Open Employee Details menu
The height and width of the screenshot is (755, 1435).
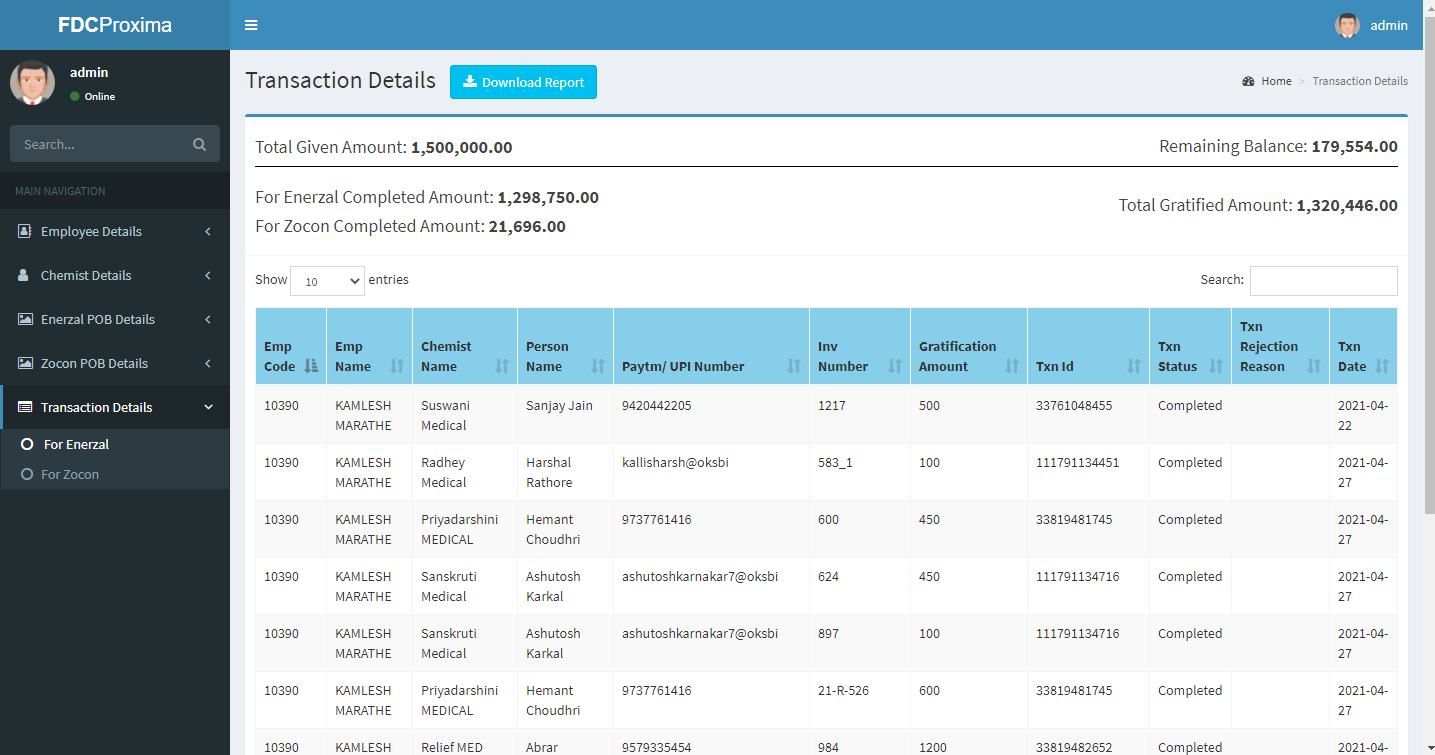(115, 231)
